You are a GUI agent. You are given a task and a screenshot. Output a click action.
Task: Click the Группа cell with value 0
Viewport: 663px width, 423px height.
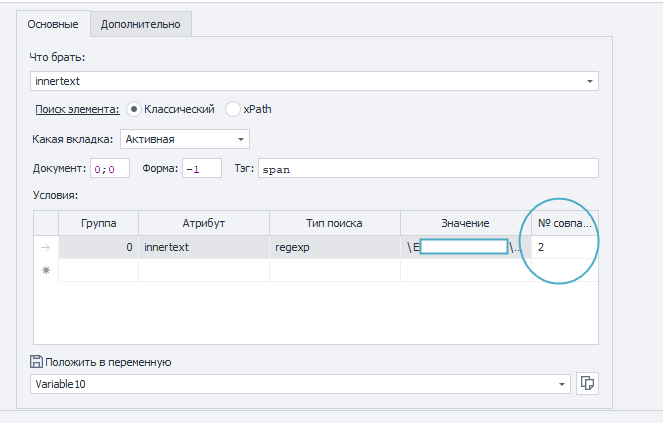(97, 246)
